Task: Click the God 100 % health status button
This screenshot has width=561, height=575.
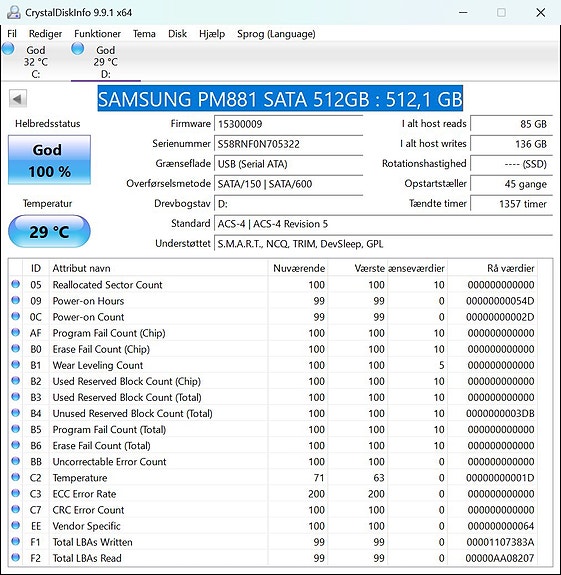Action: [x=49, y=160]
